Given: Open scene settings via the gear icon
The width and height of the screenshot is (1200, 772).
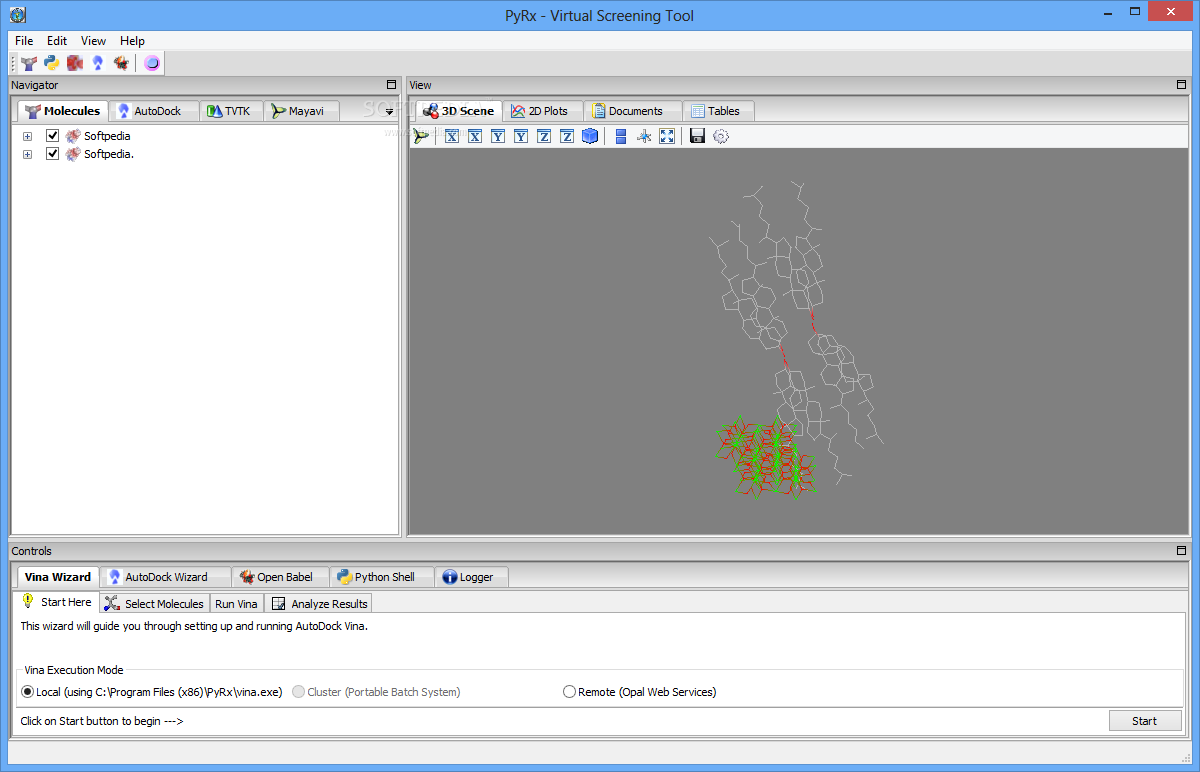Looking at the screenshot, I should coord(719,136).
